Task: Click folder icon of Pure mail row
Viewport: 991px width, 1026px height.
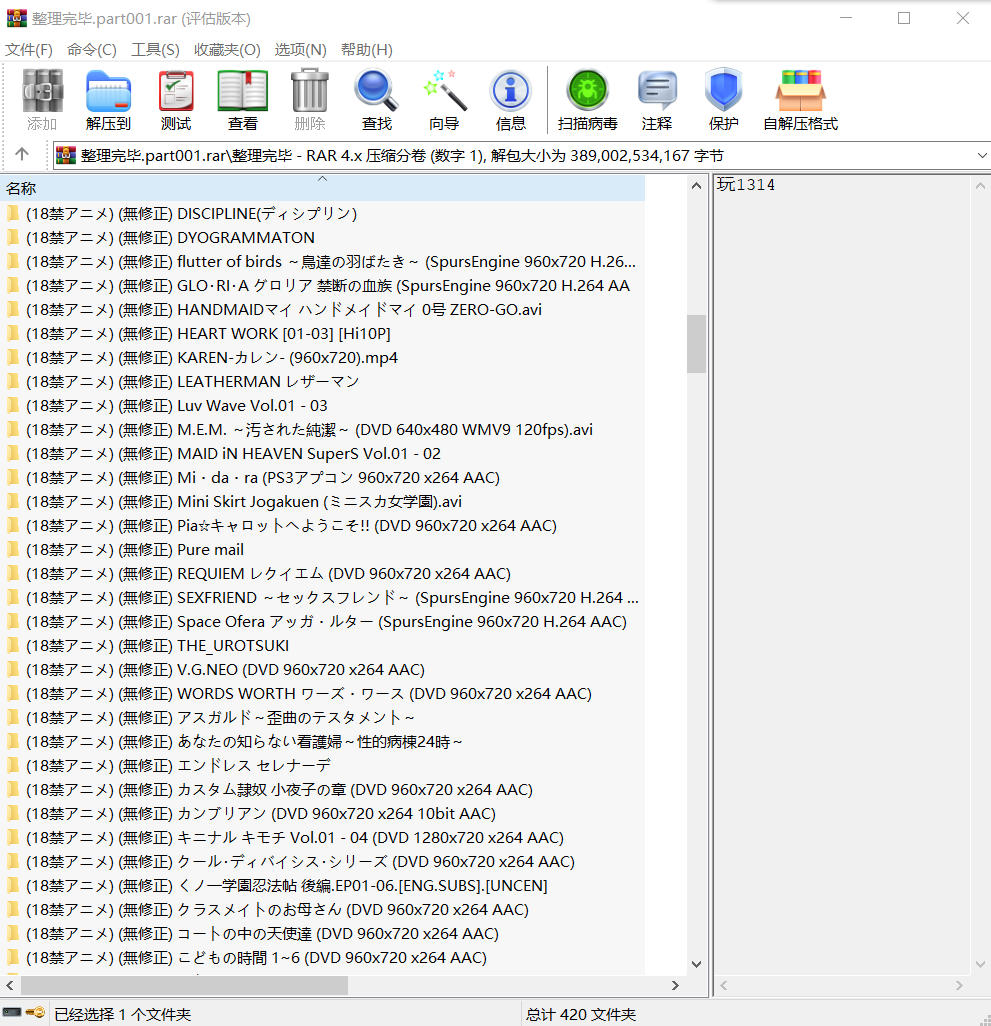Action: 12,550
